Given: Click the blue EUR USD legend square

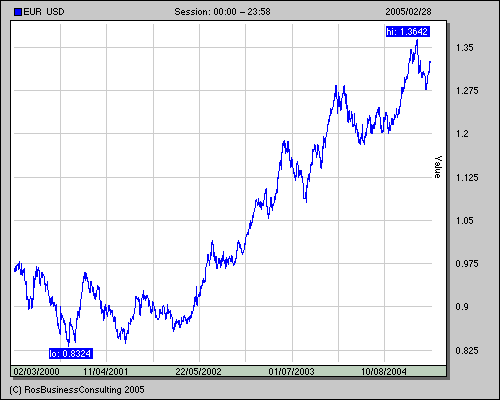Looking at the screenshot, I should pyautogui.click(x=18, y=12).
